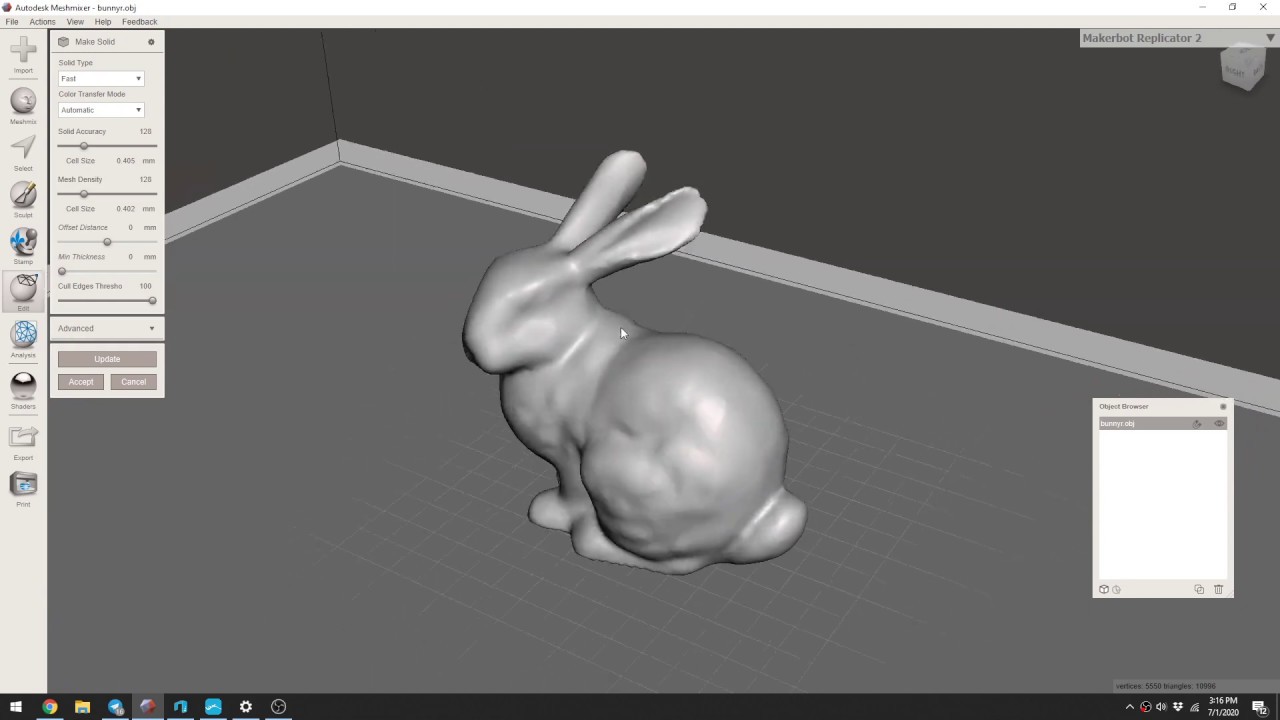Select bunnyr.obj in Object Browser
Image resolution: width=1280 pixels, height=720 pixels.
click(x=1163, y=424)
